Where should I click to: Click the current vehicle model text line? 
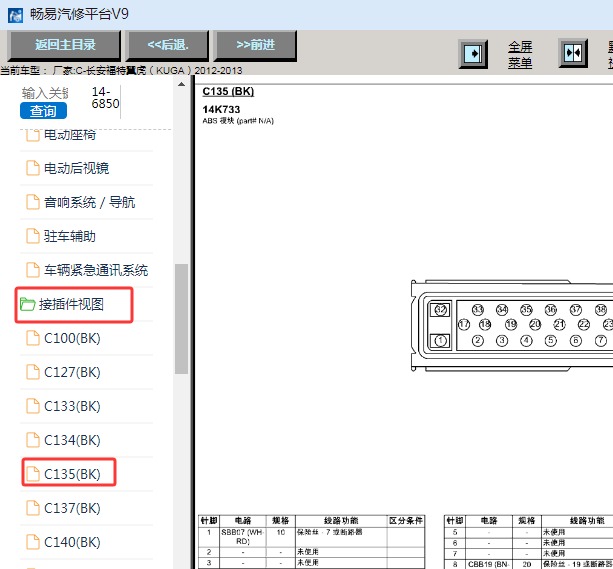pos(121,71)
